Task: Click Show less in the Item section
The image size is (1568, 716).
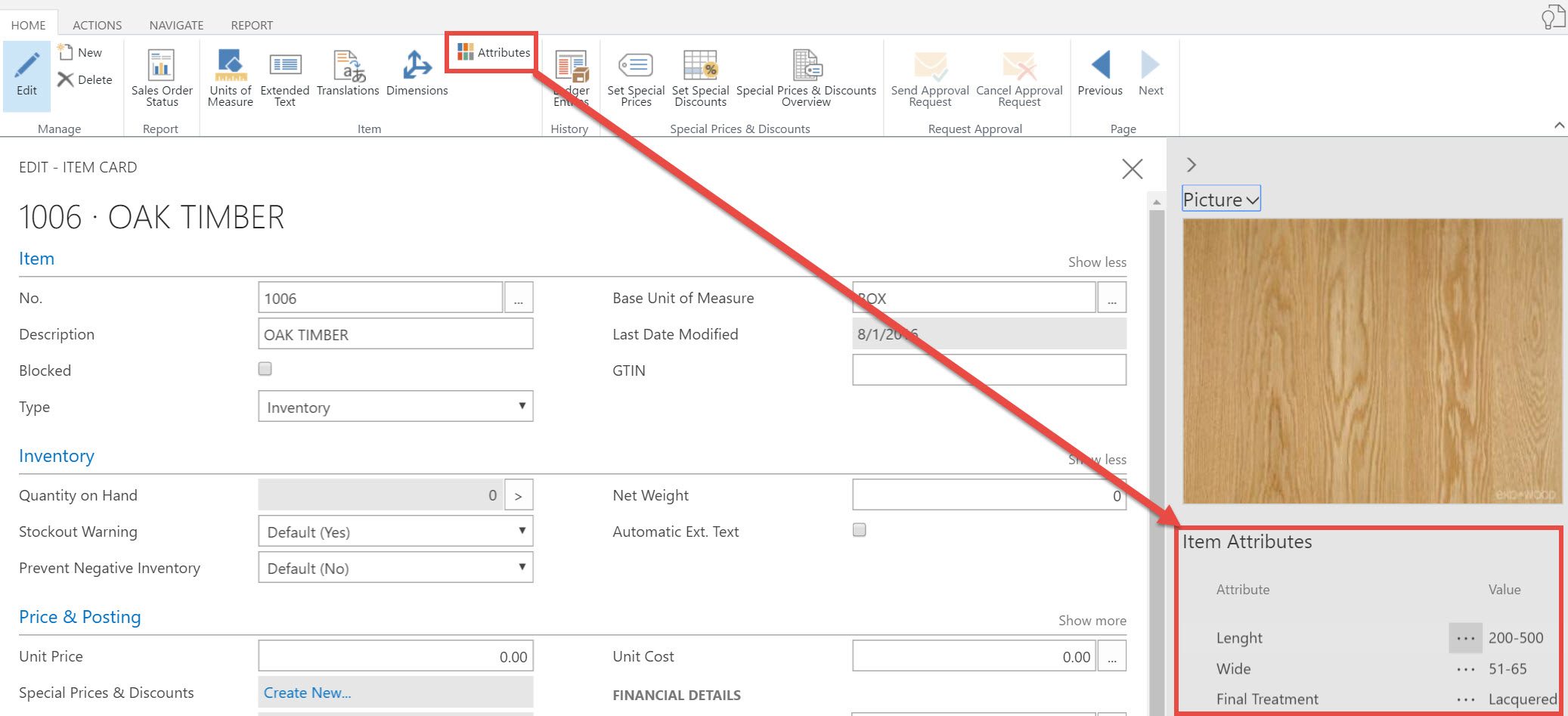Action: pos(1096,262)
